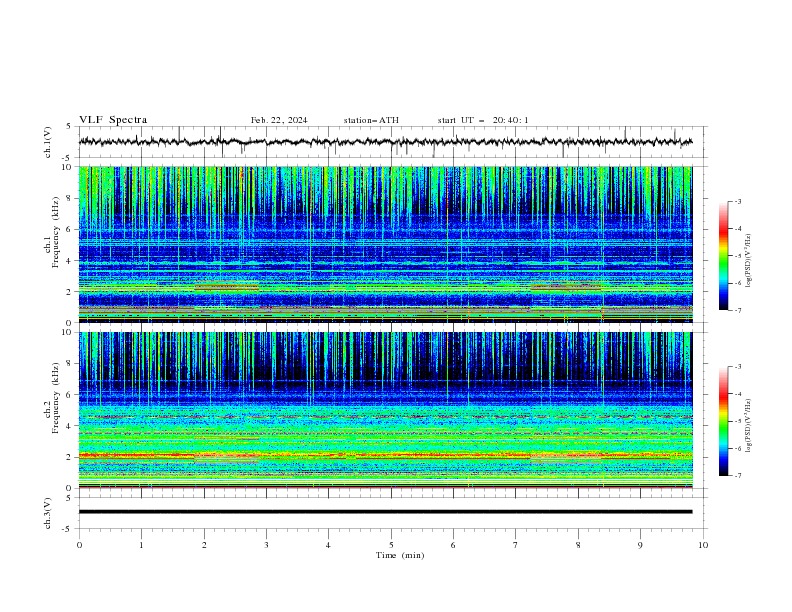Click the "-5" tick on ch.3(V) axis
This screenshot has height=612, width=792.
(x=68, y=529)
